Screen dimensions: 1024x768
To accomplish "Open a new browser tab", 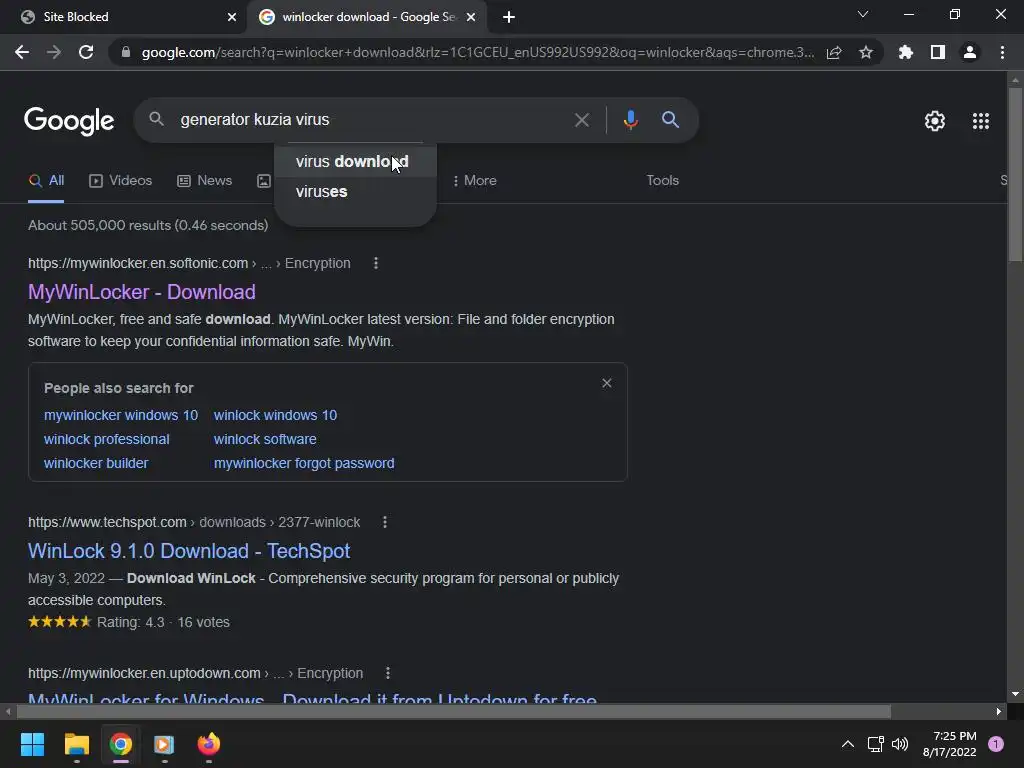I will (x=509, y=17).
